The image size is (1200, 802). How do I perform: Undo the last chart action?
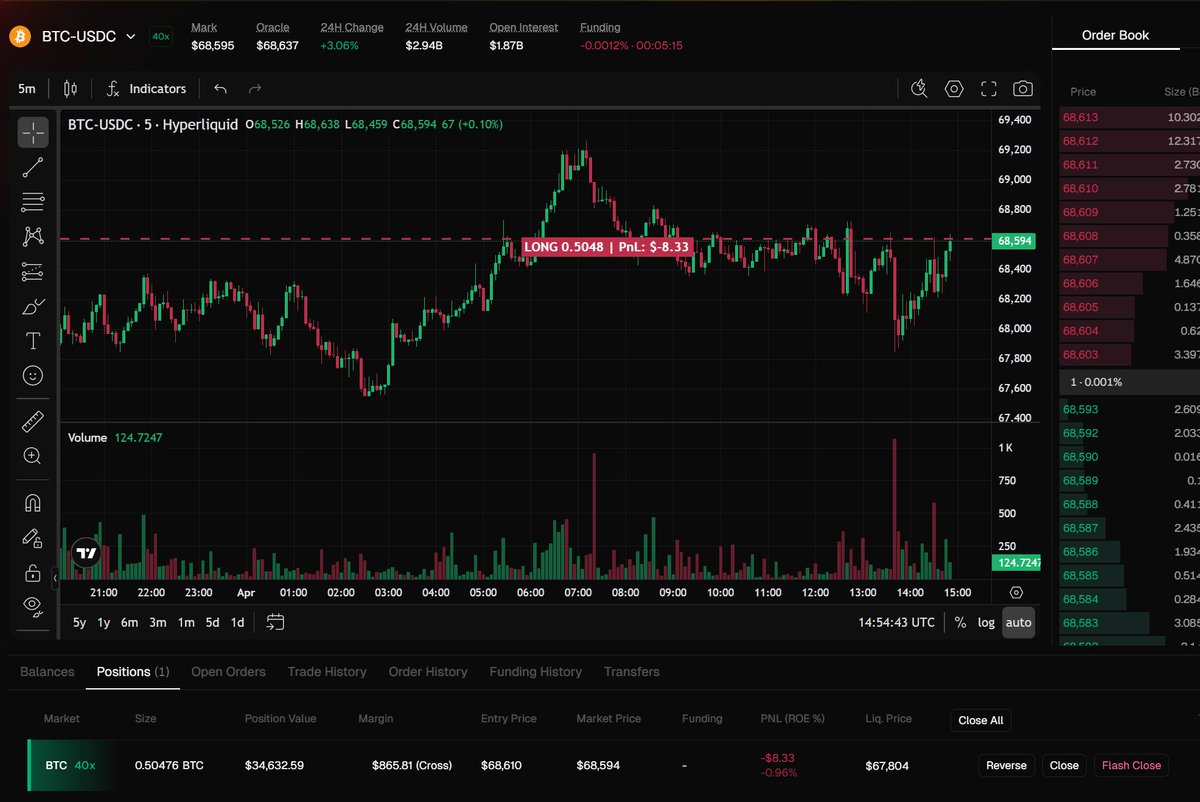221,89
